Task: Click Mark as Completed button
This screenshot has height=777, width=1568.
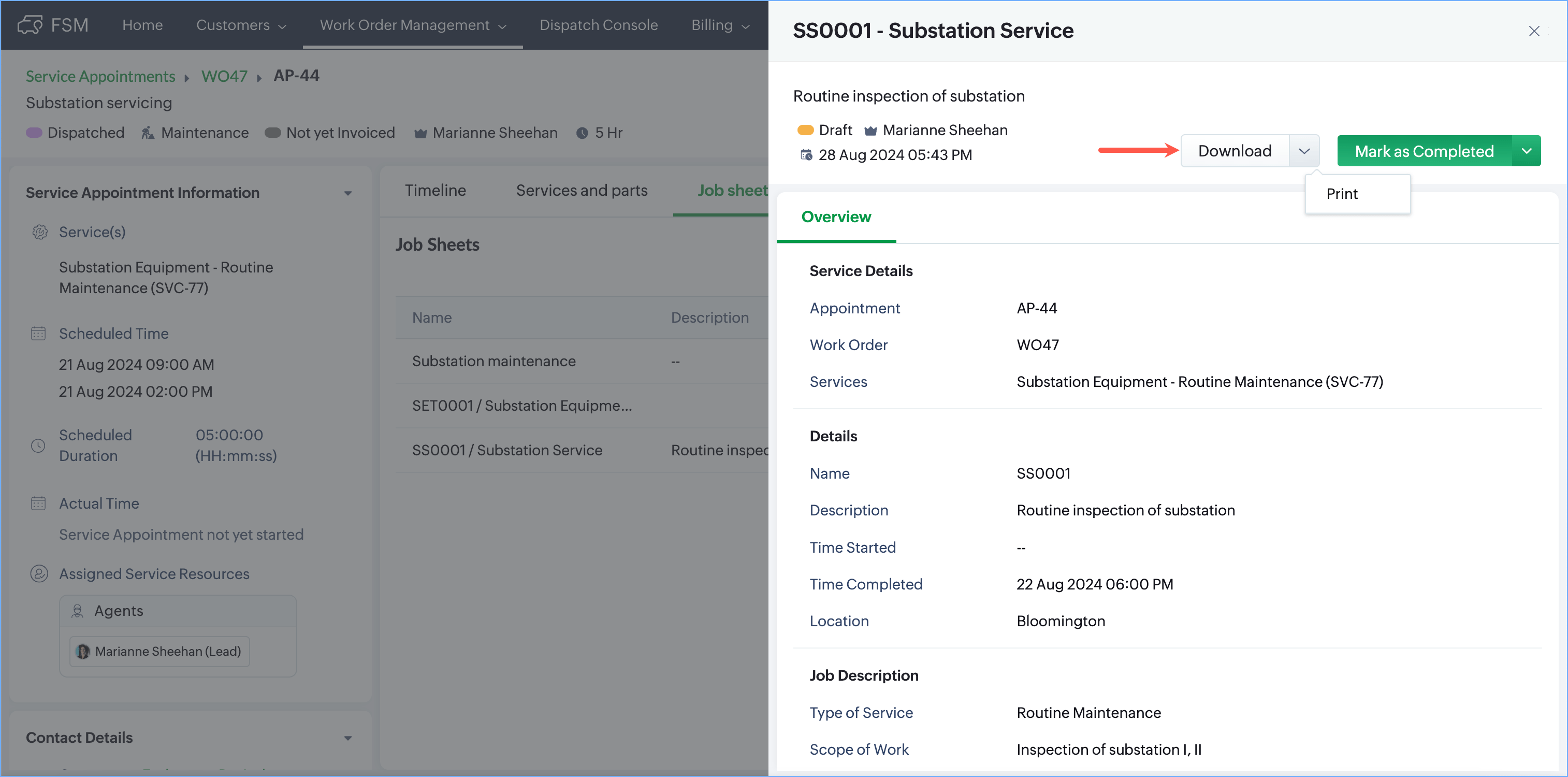Action: [1424, 151]
